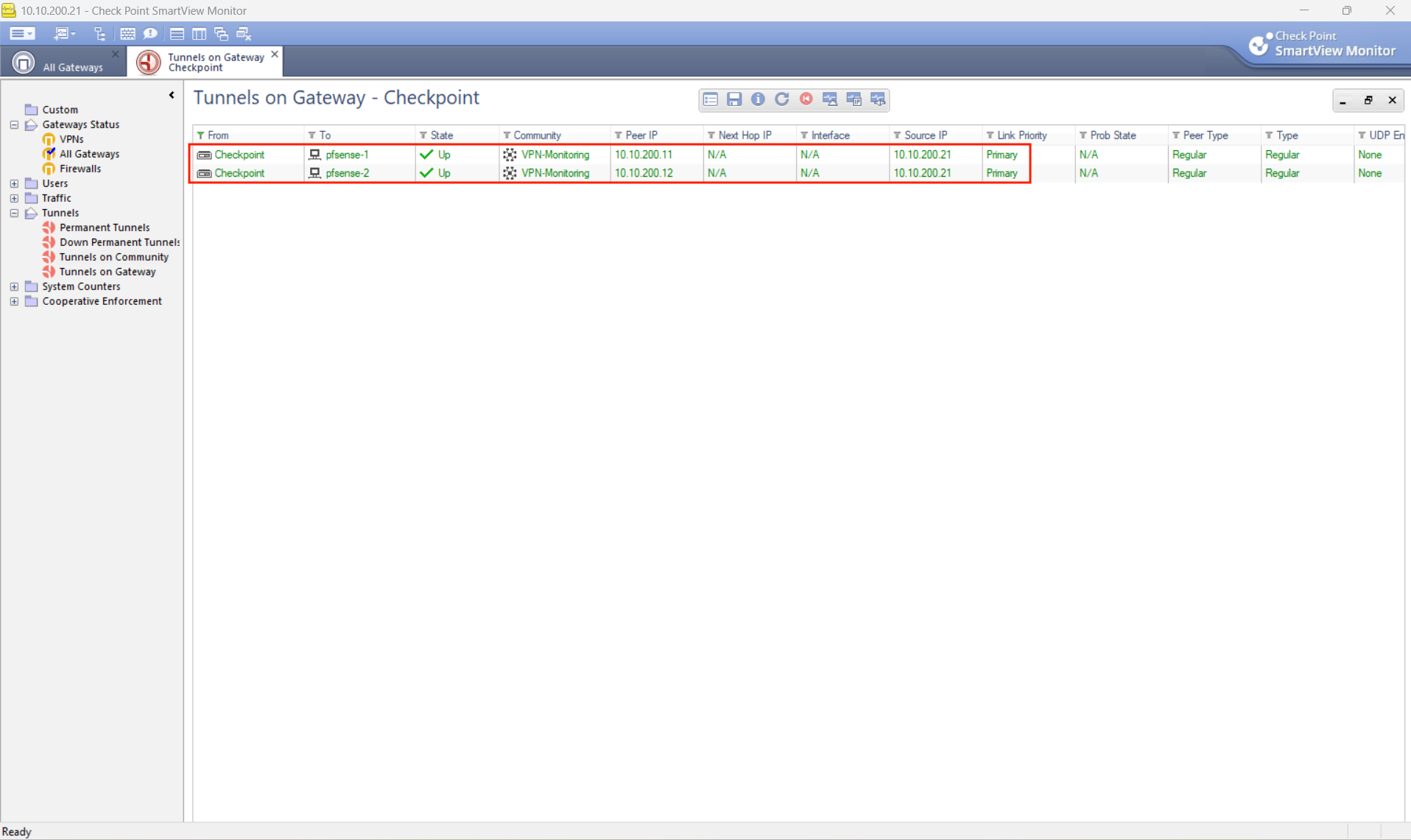The height and width of the screenshot is (840, 1411).
Task: Click the red back-arrow icon
Action: click(x=806, y=99)
